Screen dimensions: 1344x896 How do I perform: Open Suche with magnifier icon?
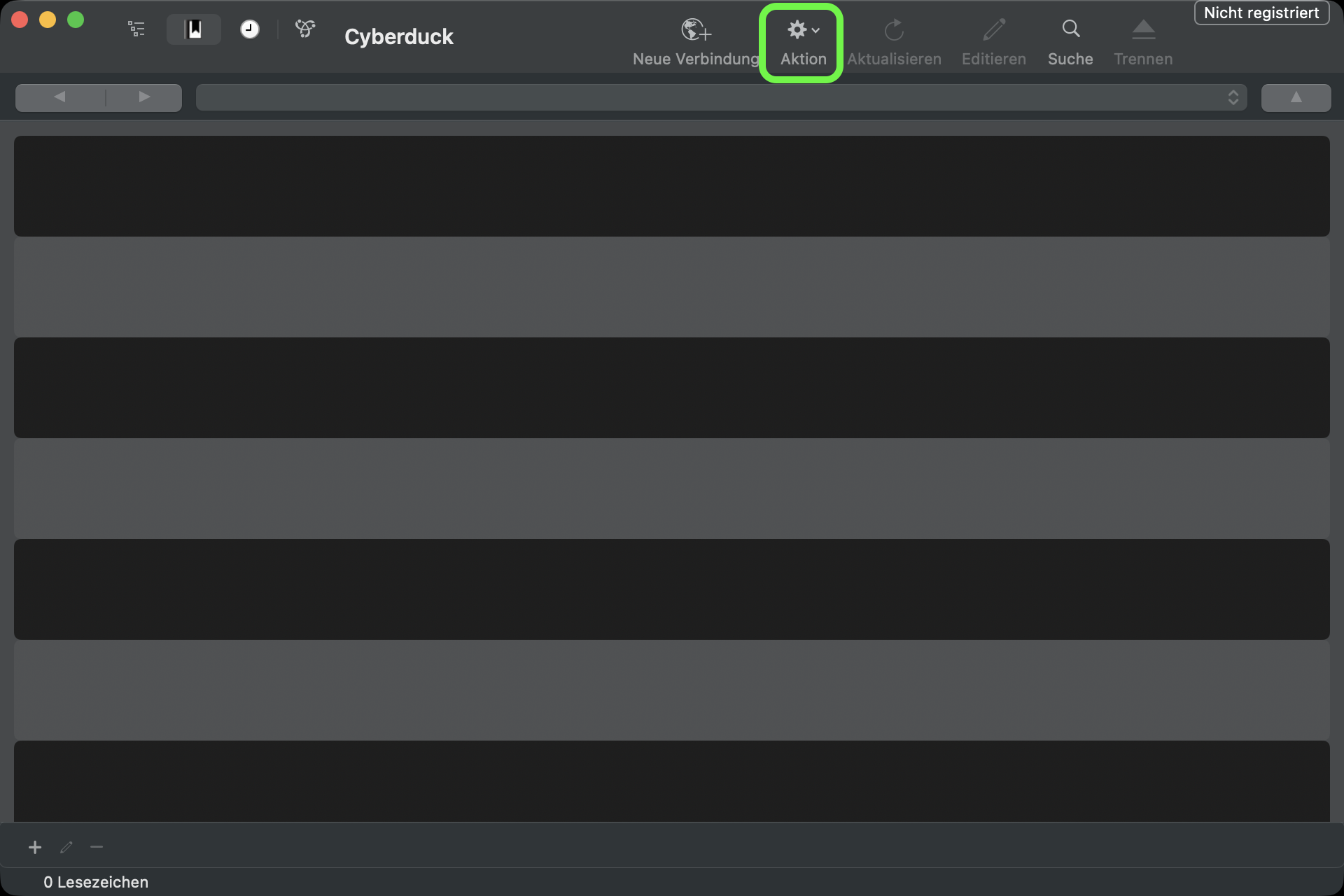pyautogui.click(x=1070, y=29)
